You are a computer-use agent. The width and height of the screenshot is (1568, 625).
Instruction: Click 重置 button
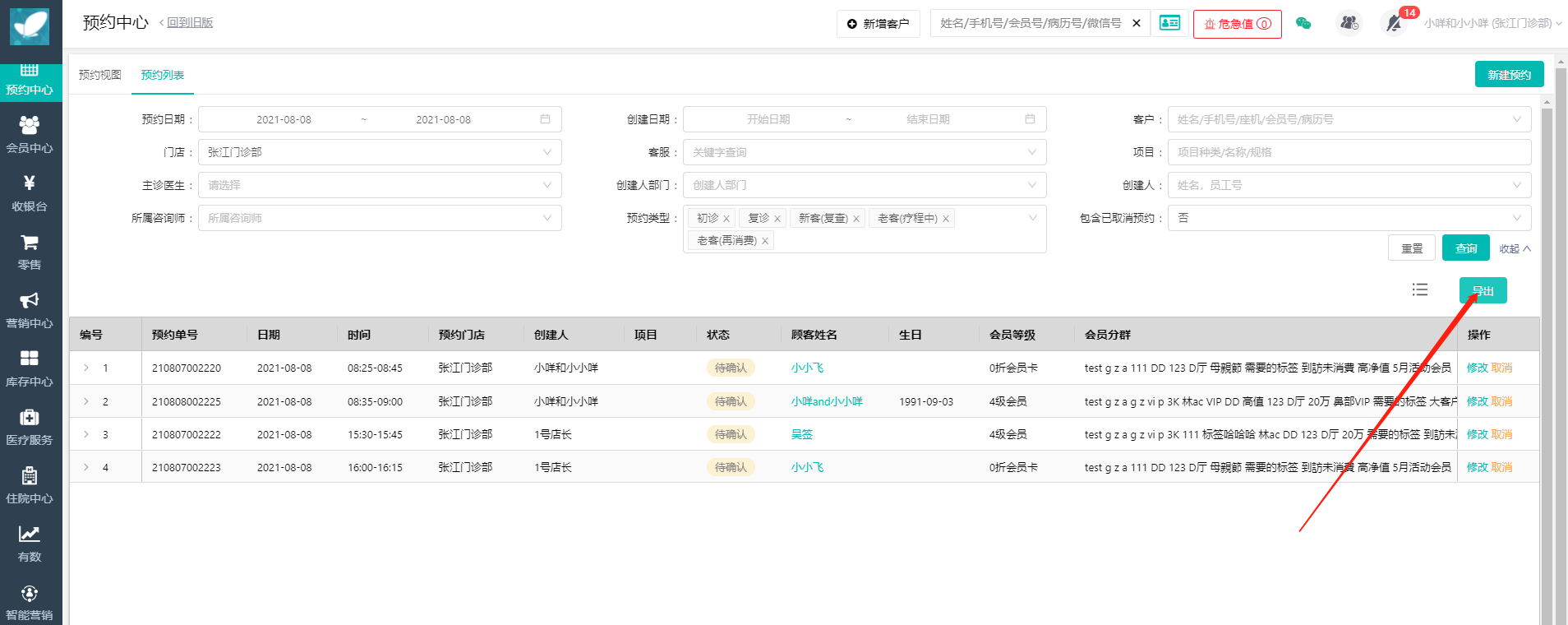1412,248
